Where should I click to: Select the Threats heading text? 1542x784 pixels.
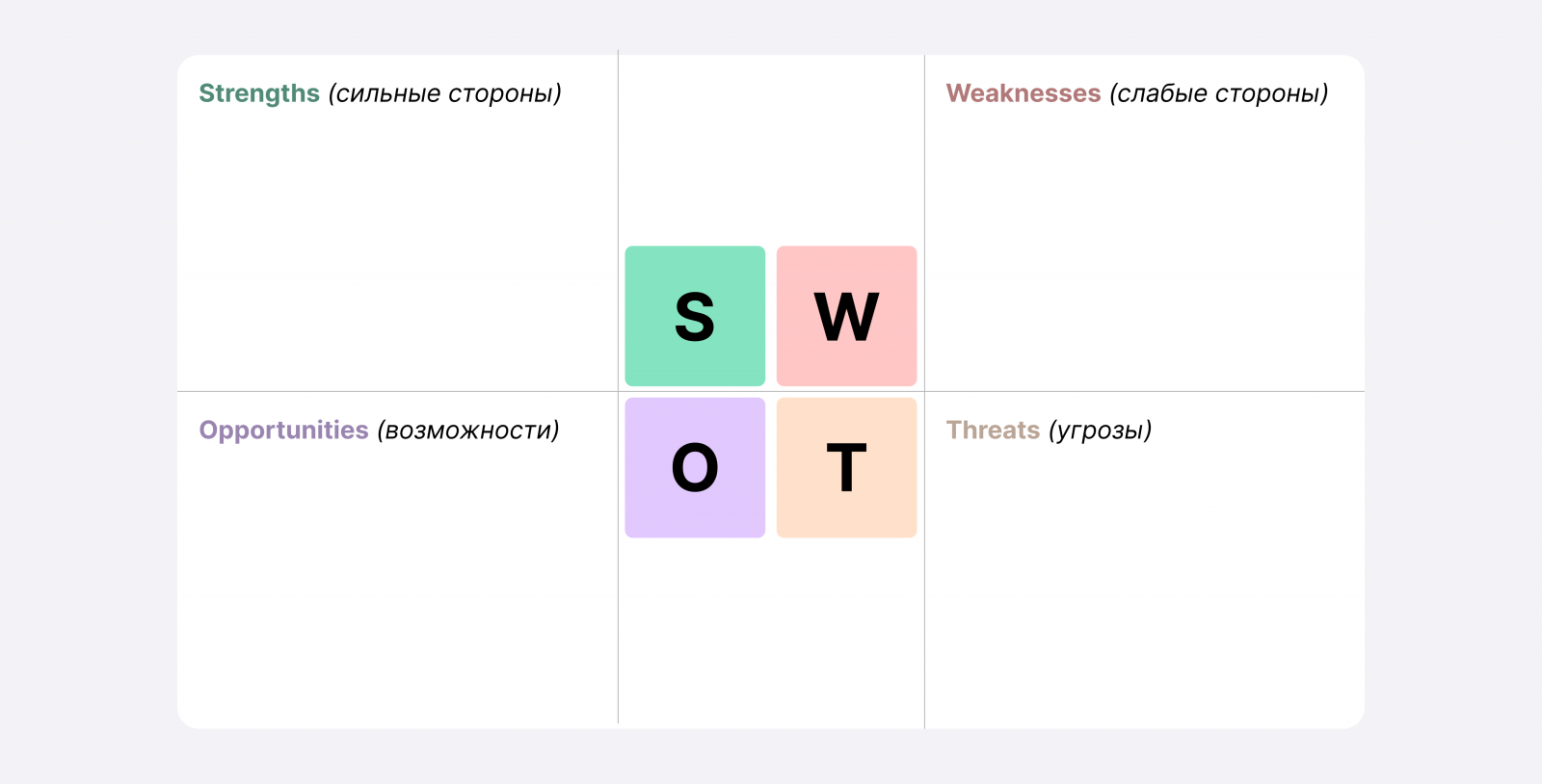(x=993, y=430)
